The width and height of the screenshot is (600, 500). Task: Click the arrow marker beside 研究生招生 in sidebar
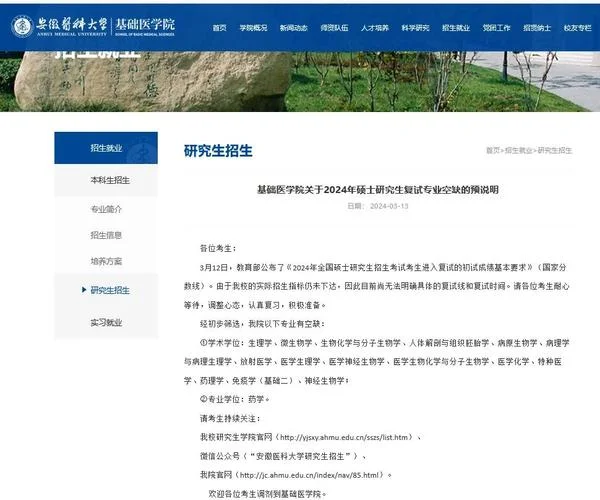coord(84,290)
